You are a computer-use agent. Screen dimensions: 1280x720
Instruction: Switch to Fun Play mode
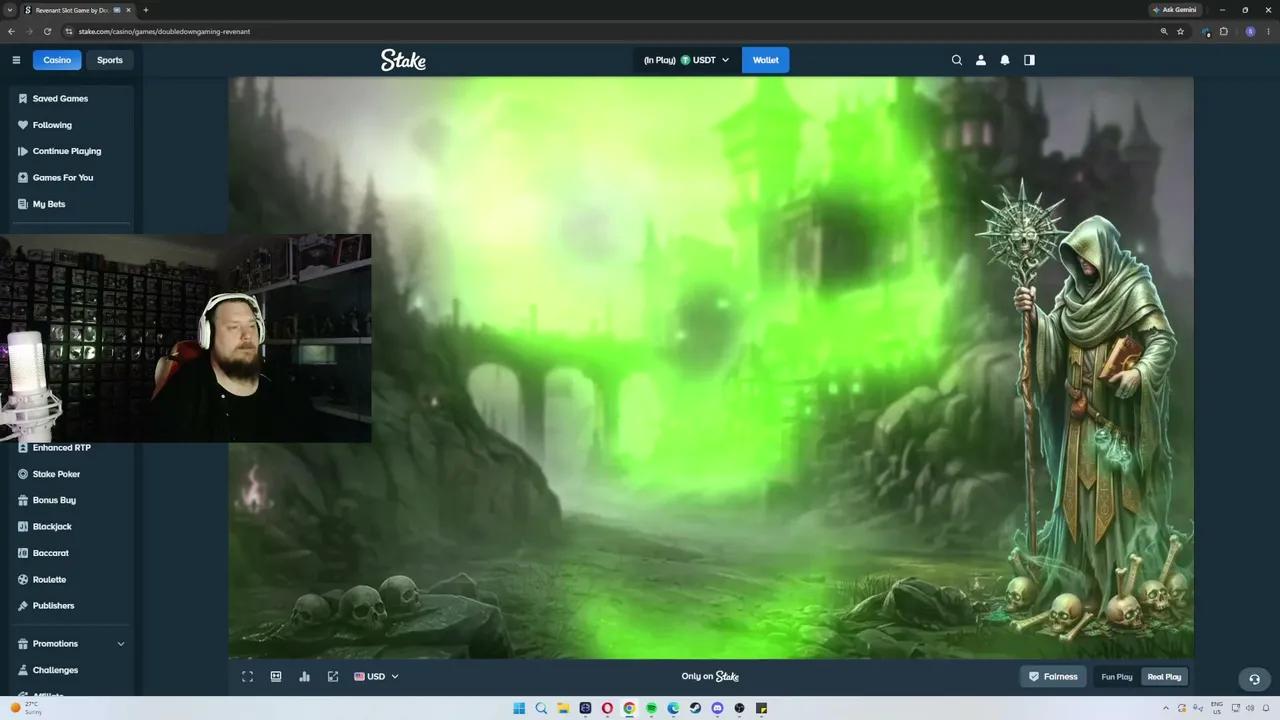[1117, 677]
